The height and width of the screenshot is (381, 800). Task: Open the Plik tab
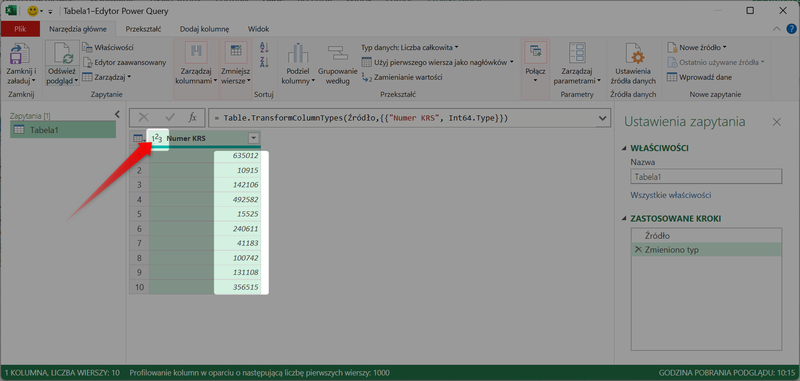(20, 29)
